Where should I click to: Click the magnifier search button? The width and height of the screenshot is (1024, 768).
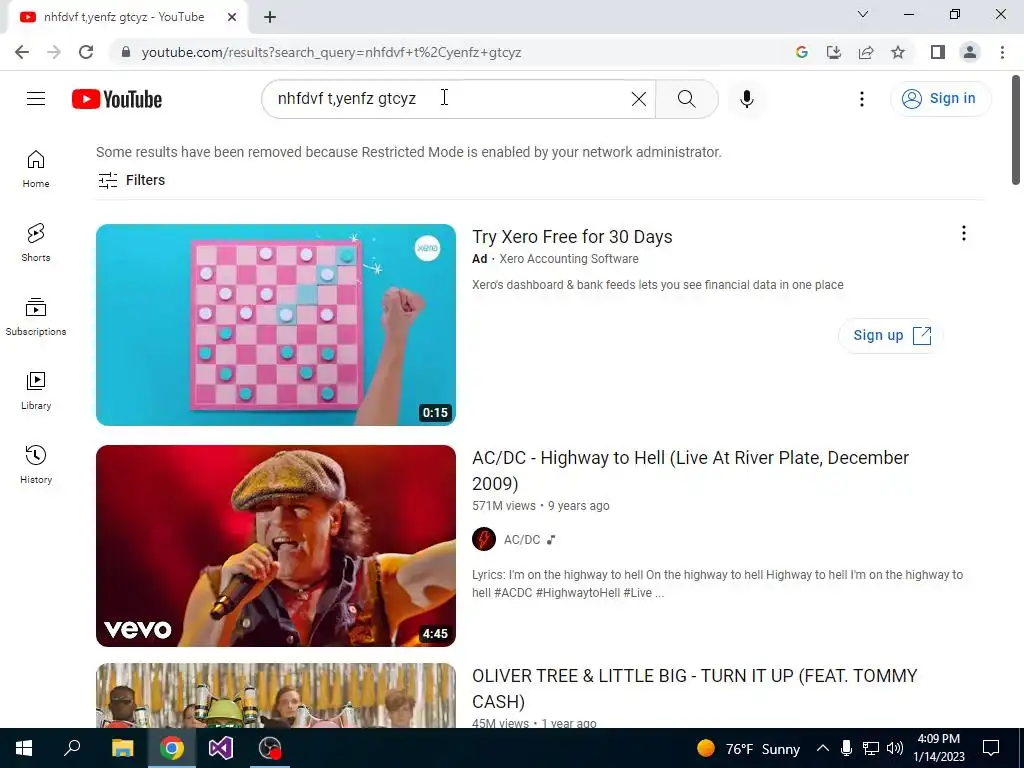tap(686, 99)
